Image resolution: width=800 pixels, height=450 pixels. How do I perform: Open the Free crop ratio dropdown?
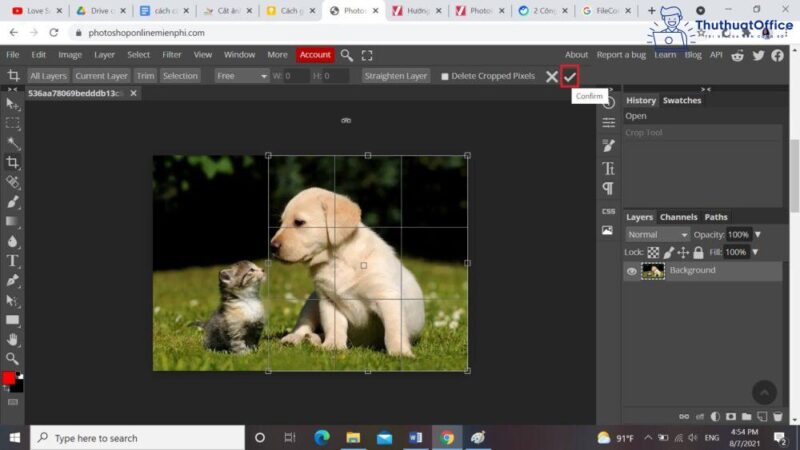click(x=241, y=76)
